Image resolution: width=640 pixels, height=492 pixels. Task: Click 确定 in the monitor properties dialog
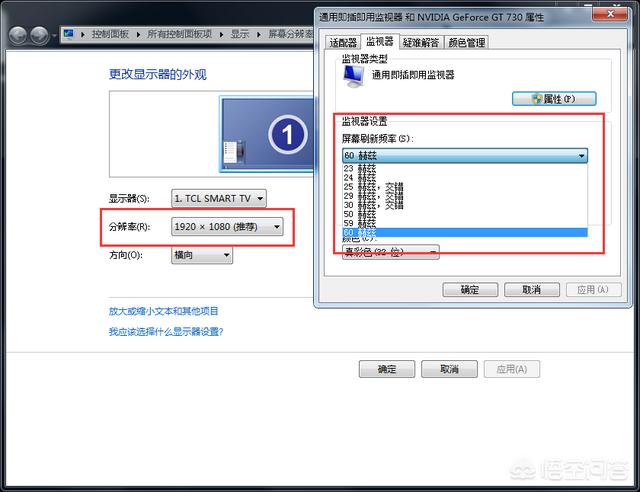[x=469, y=289]
